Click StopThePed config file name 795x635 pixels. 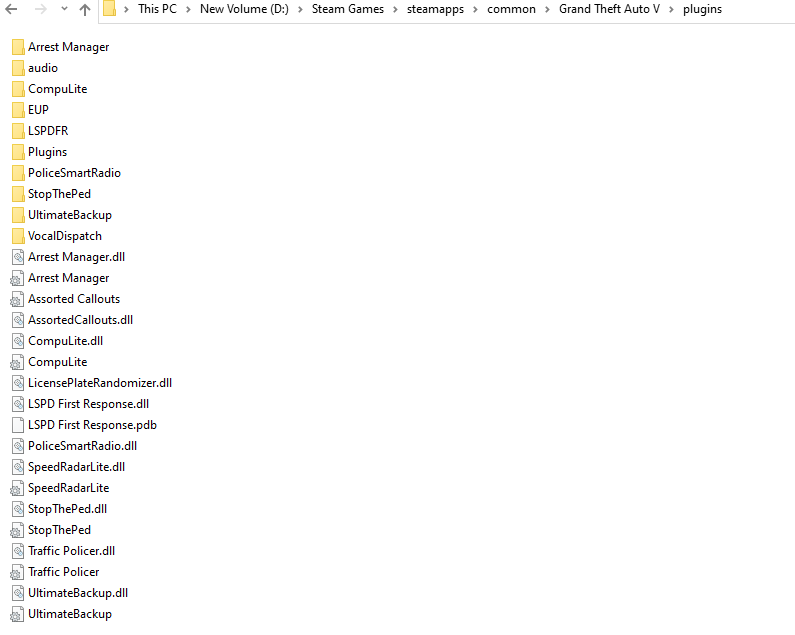(59, 530)
